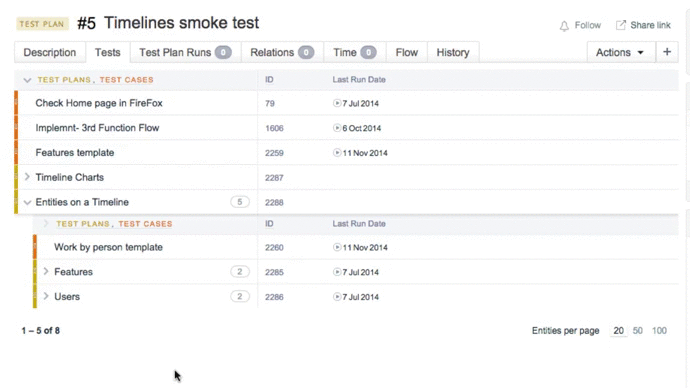Click the 1 – 5 of 8 pagination text
This screenshot has width=690, height=388.
(x=40, y=330)
